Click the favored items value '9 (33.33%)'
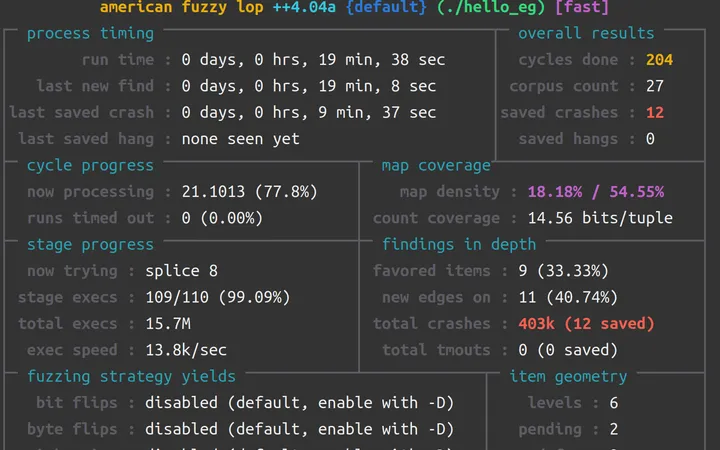Viewport: 720px width, 450px height. coord(563,271)
